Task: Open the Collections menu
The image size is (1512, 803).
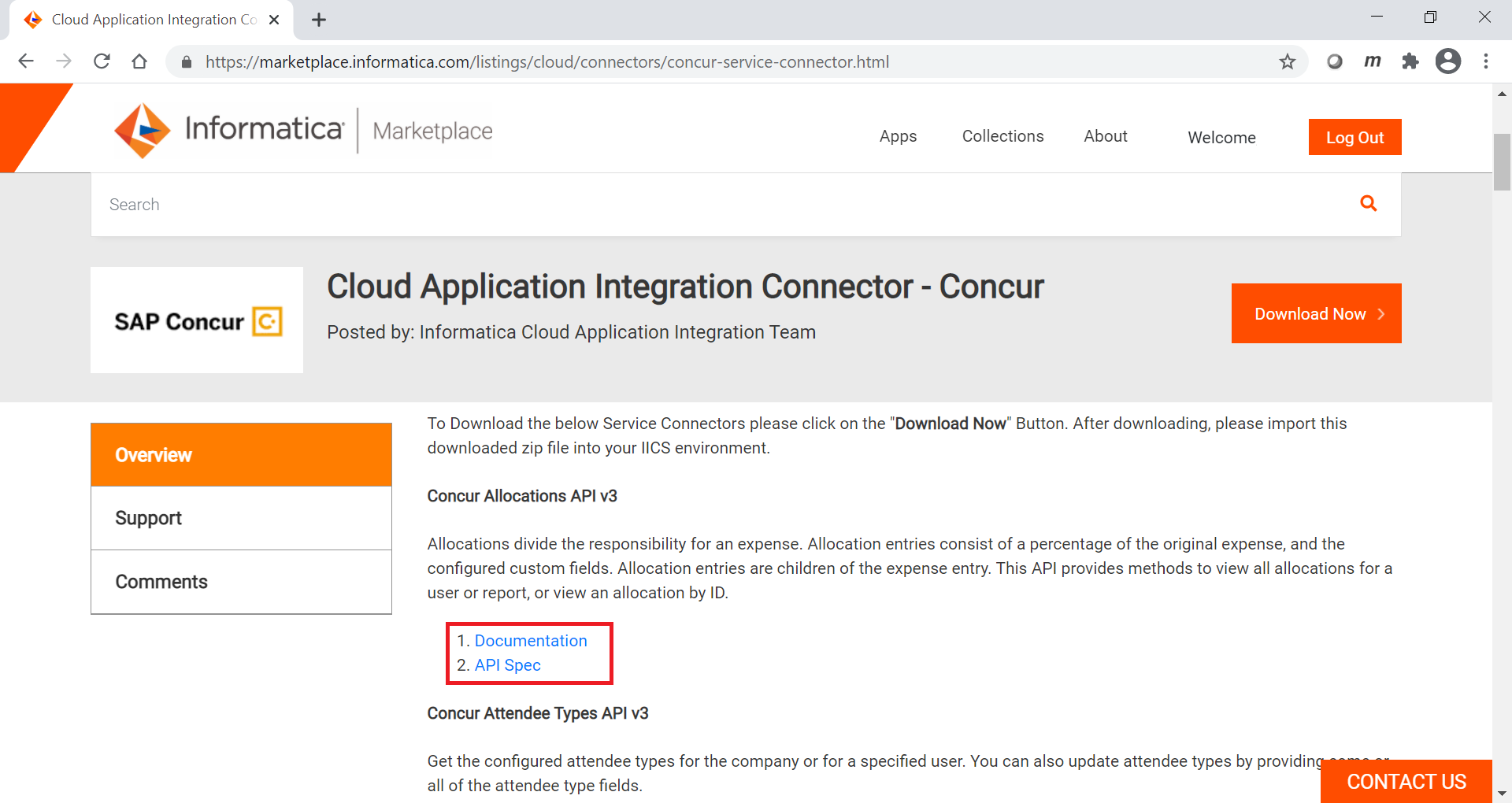Action: pos(1002,136)
